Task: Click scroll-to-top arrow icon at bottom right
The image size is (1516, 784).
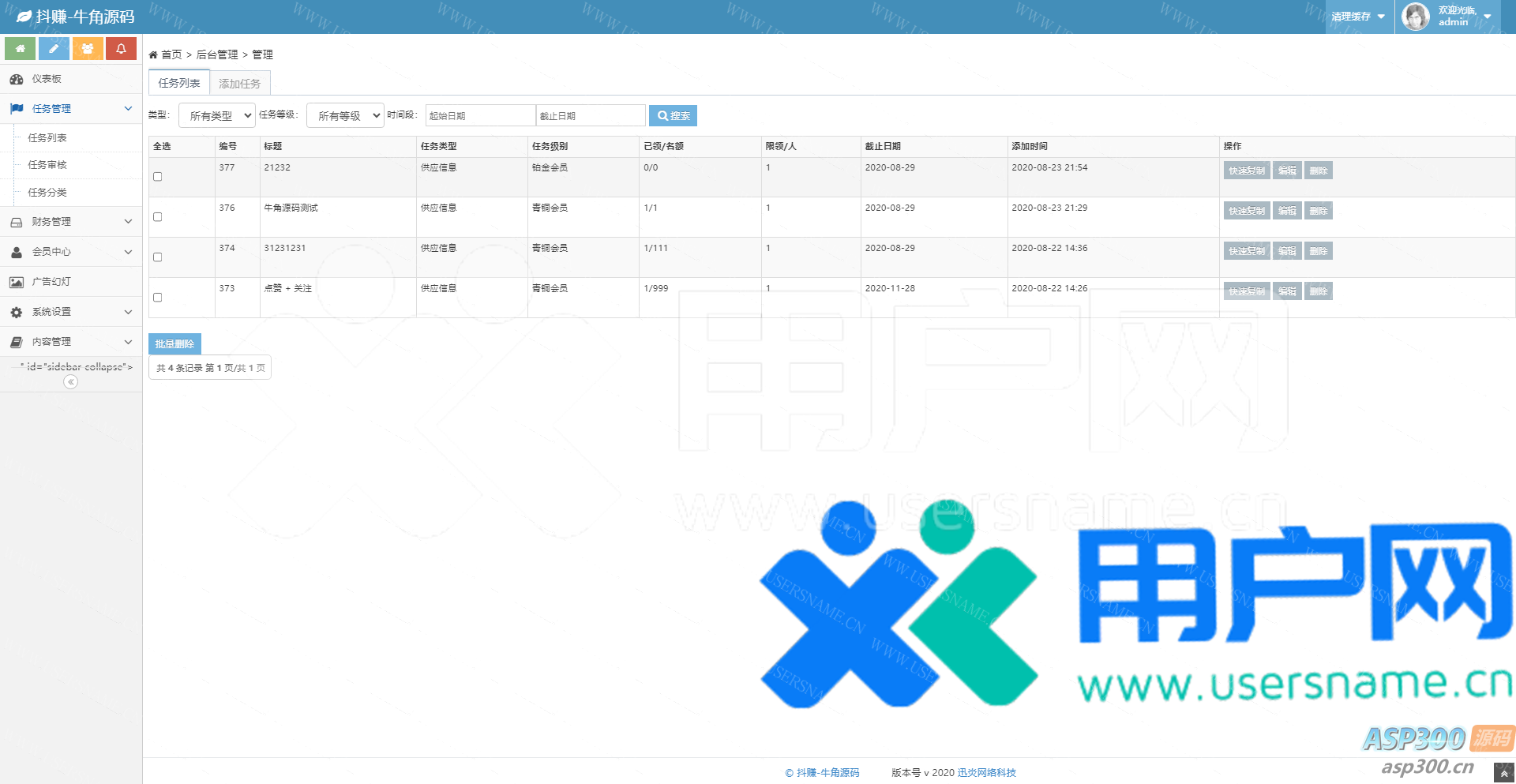Action: tap(1504, 773)
